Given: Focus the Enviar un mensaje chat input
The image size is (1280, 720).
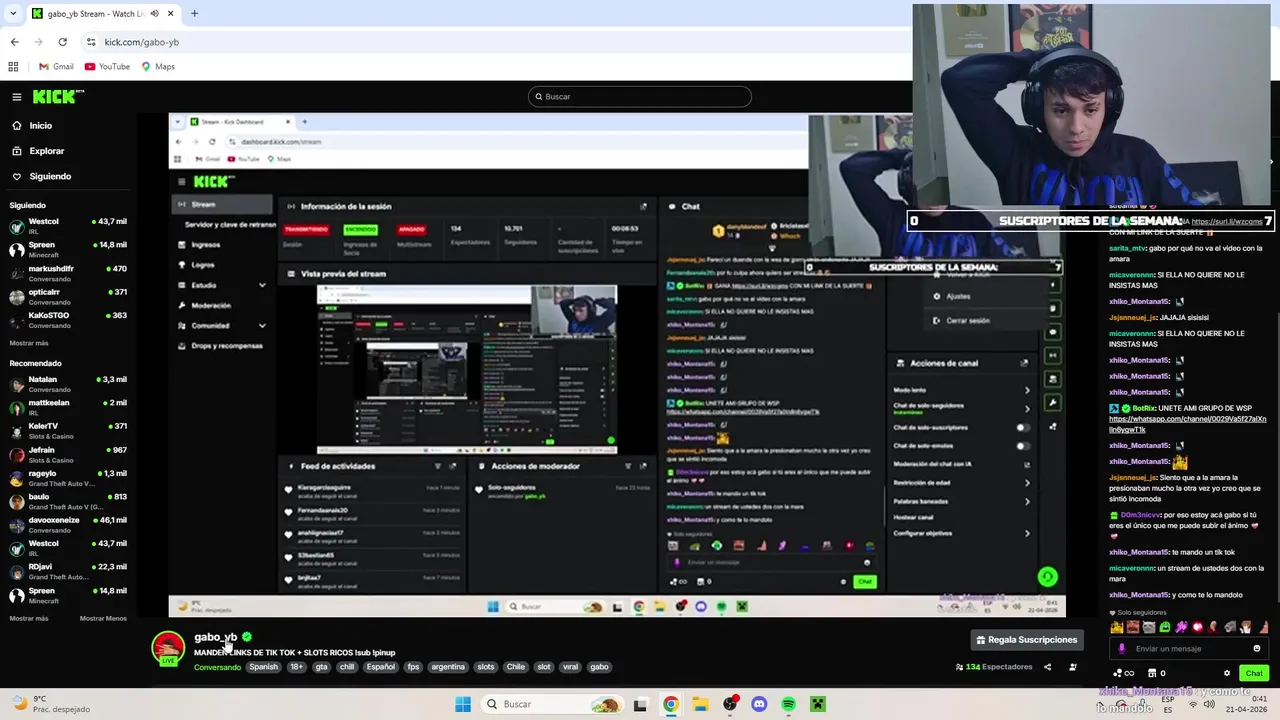Looking at the screenshot, I should [x=1187, y=649].
